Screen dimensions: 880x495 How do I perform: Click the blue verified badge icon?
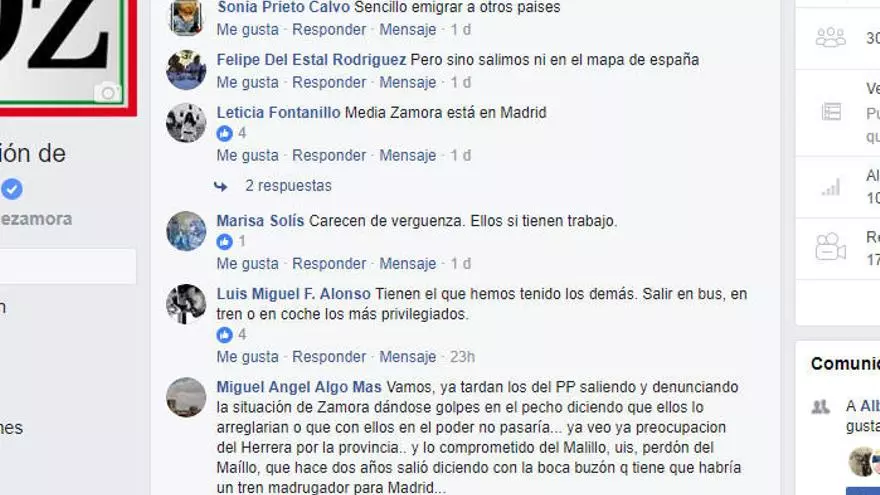(12, 189)
